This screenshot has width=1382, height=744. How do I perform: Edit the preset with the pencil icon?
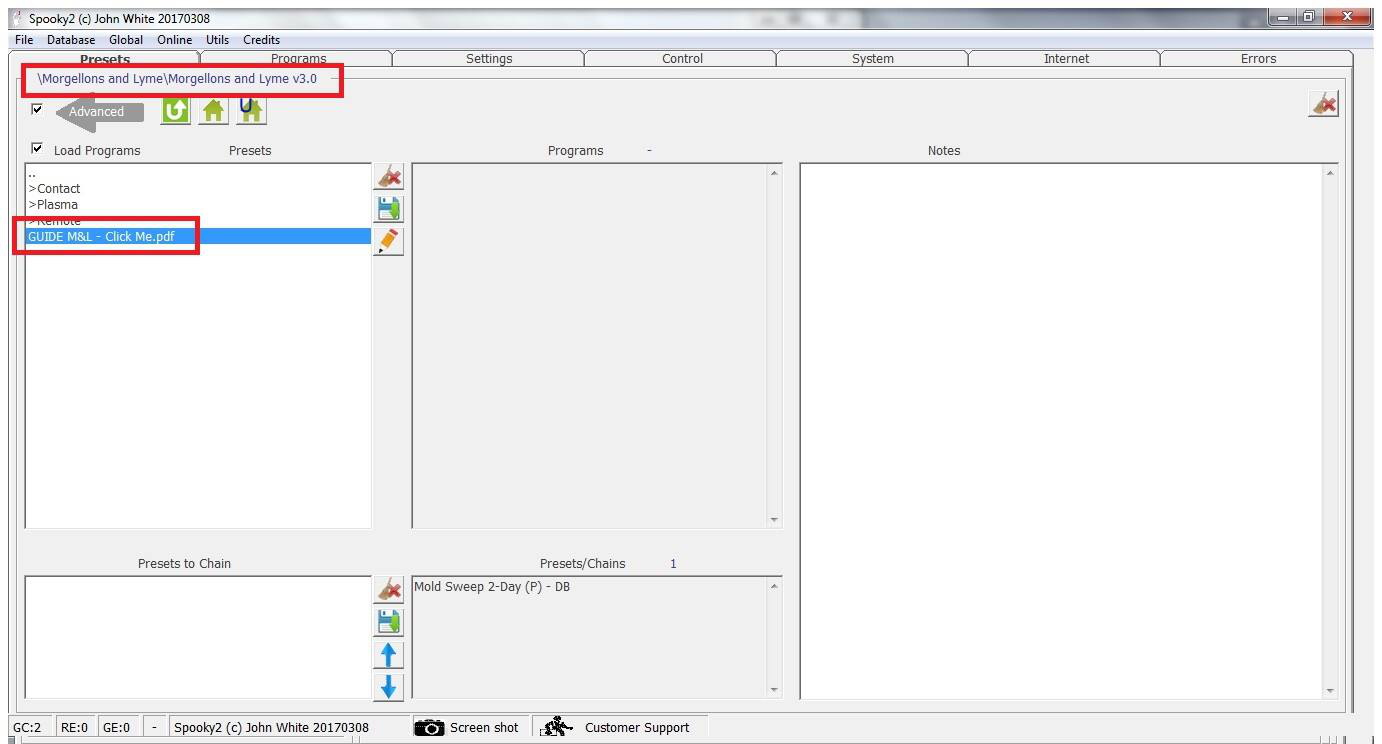coord(388,241)
